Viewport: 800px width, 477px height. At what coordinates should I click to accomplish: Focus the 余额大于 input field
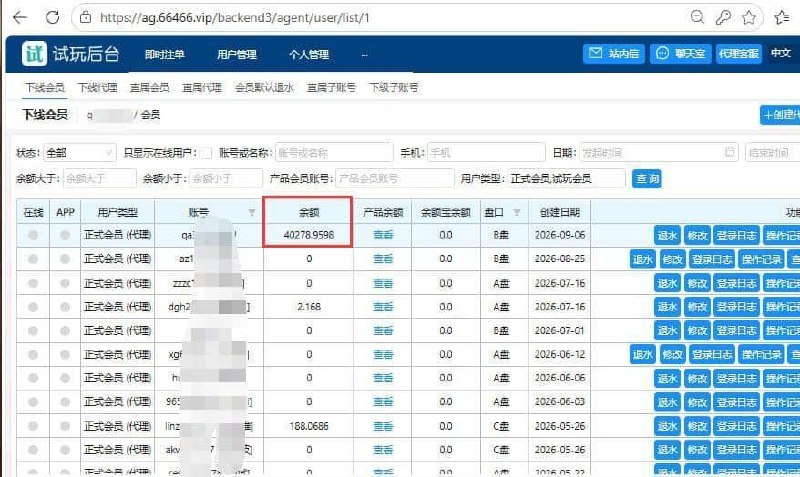99,179
